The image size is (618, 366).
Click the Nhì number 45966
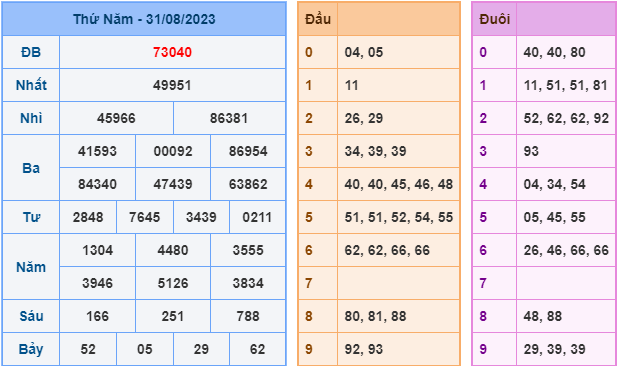(x=116, y=118)
